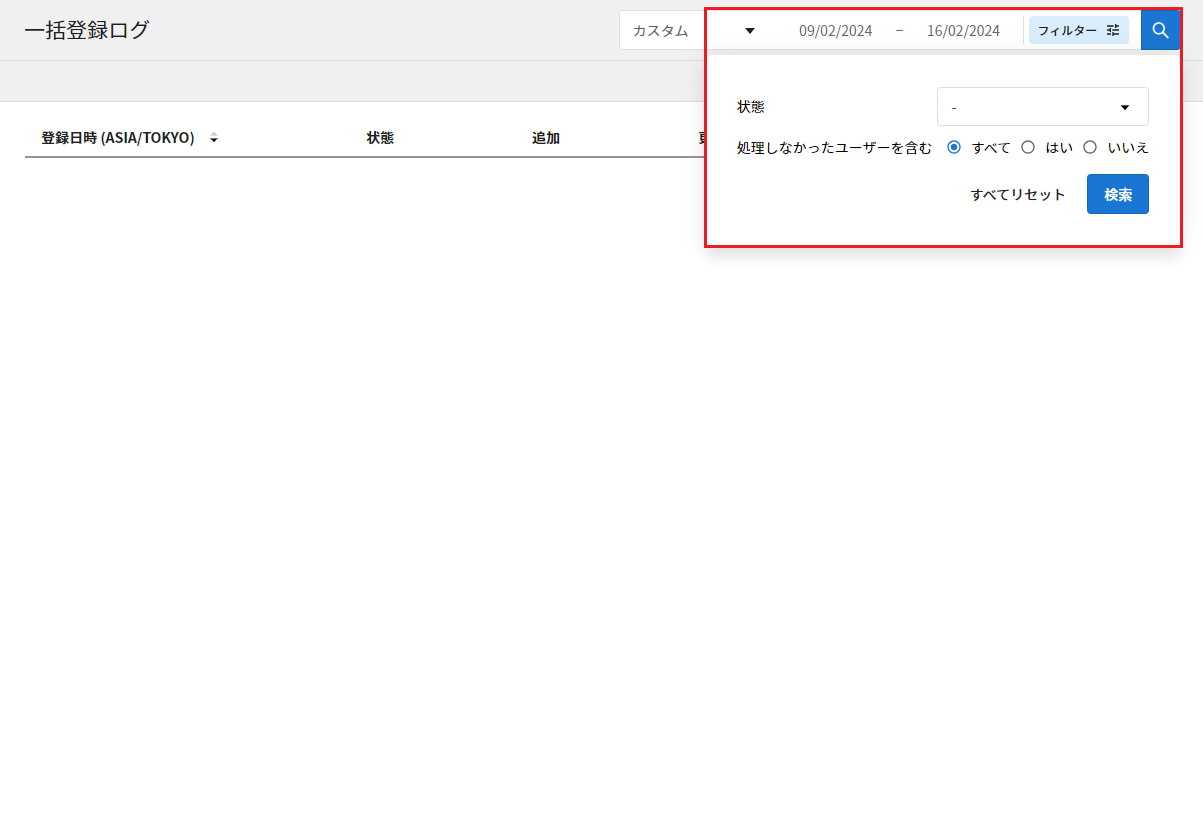The height and width of the screenshot is (831, 1203).
Task: Sort by 登録日時 (ASIA/TOKYO) column
Action: click(129, 138)
